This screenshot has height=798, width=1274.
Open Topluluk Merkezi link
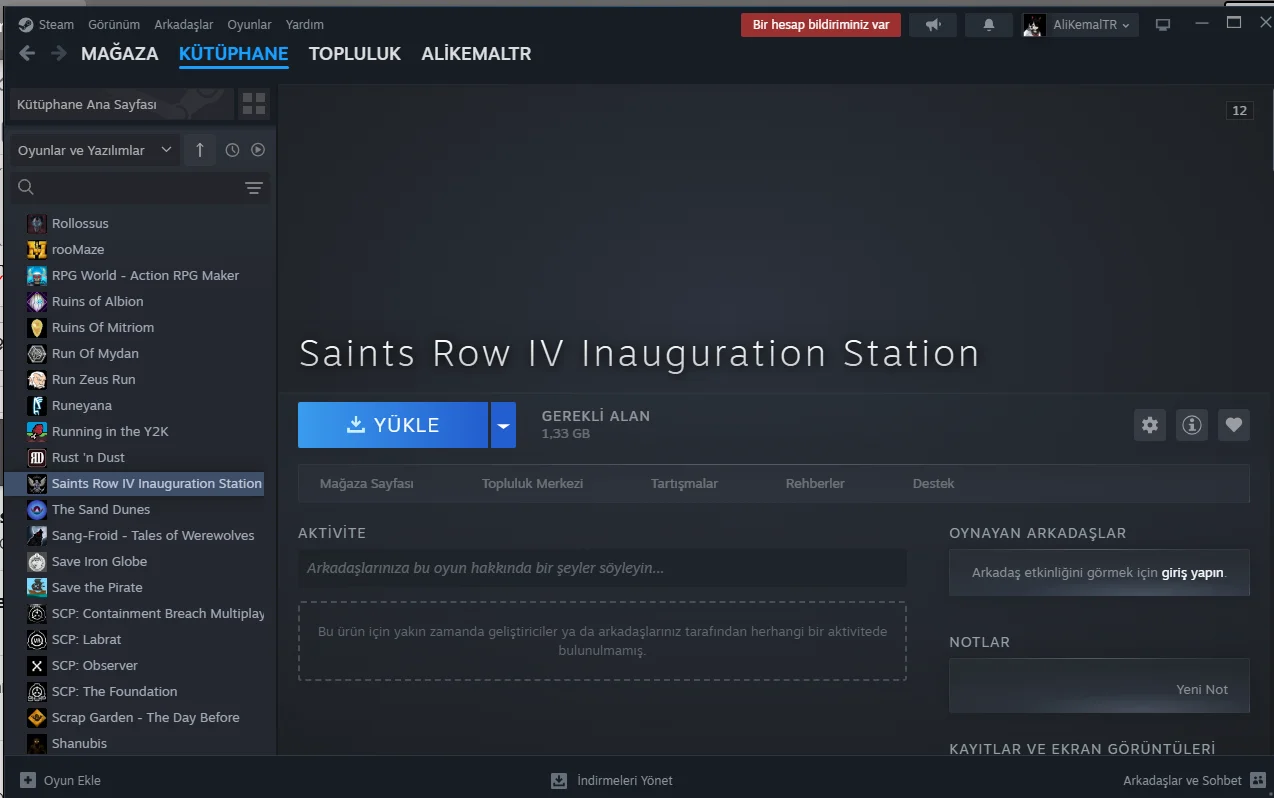tap(532, 484)
